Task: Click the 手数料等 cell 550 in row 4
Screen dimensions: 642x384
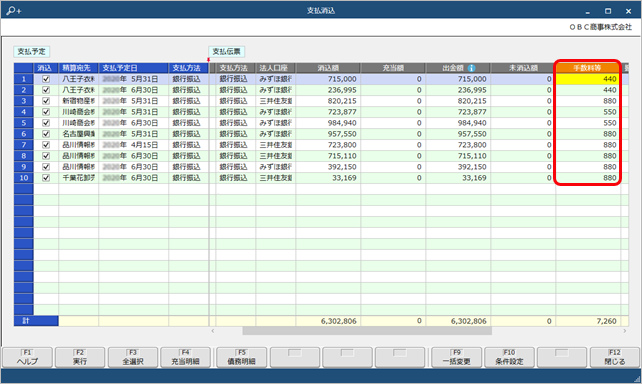Action: (588, 112)
